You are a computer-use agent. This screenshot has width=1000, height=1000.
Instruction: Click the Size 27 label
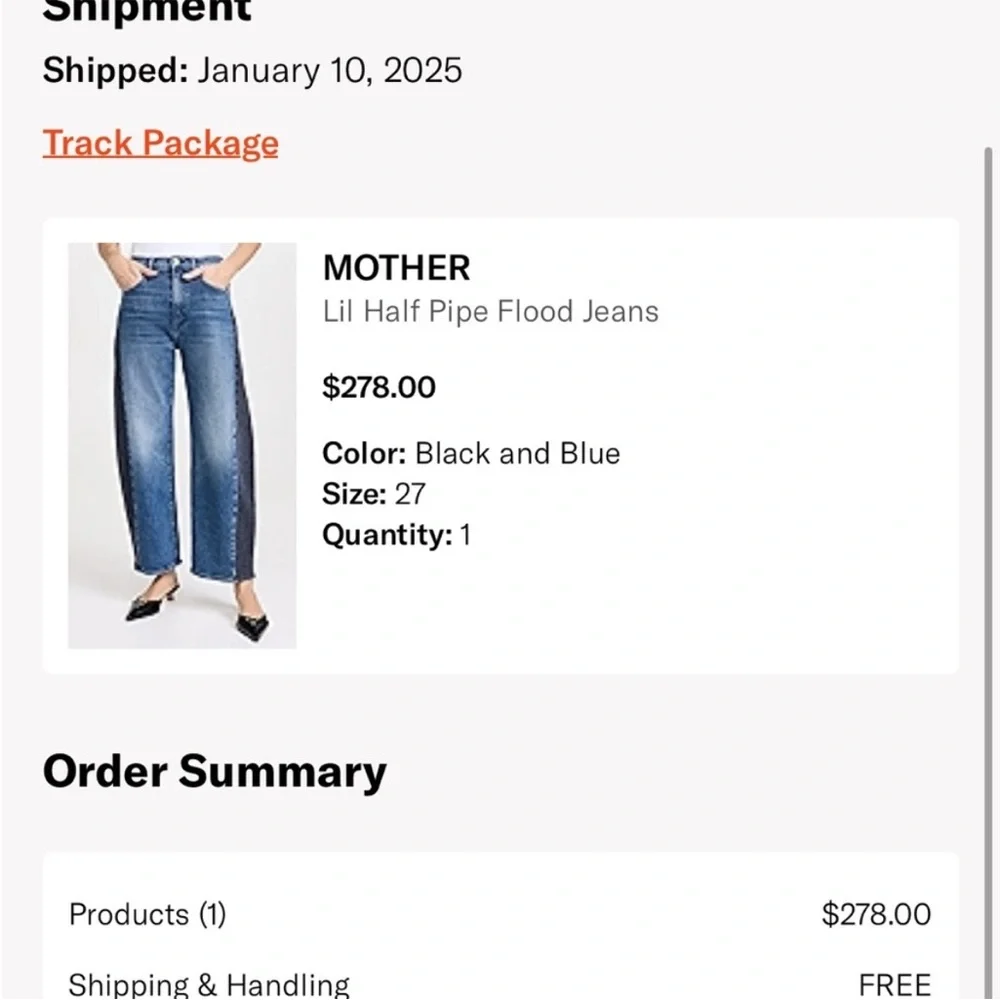tap(371, 493)
